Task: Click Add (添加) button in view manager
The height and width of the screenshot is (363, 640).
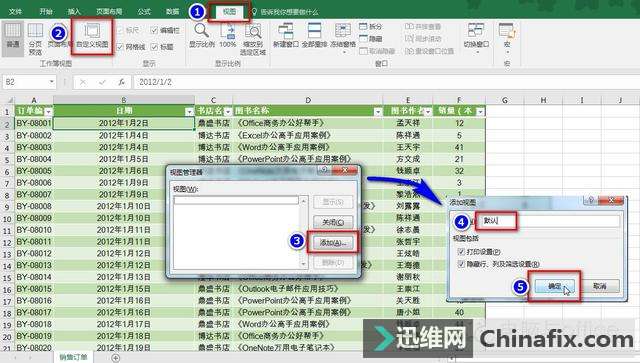Action: [x=333, y=243]
